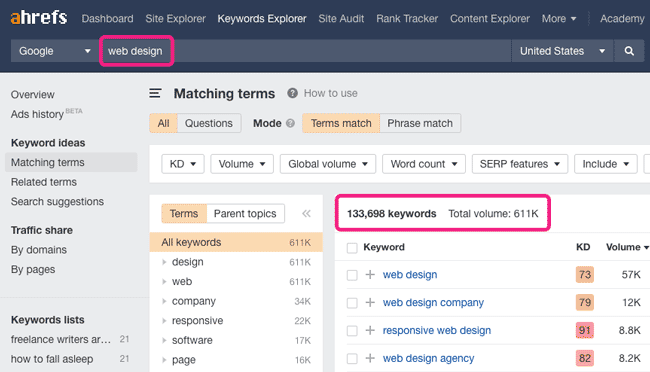Viewport: 650px width, 372px height.
Task: Toggle the select-all Keyword header checkbox
Action: (352, 248)
